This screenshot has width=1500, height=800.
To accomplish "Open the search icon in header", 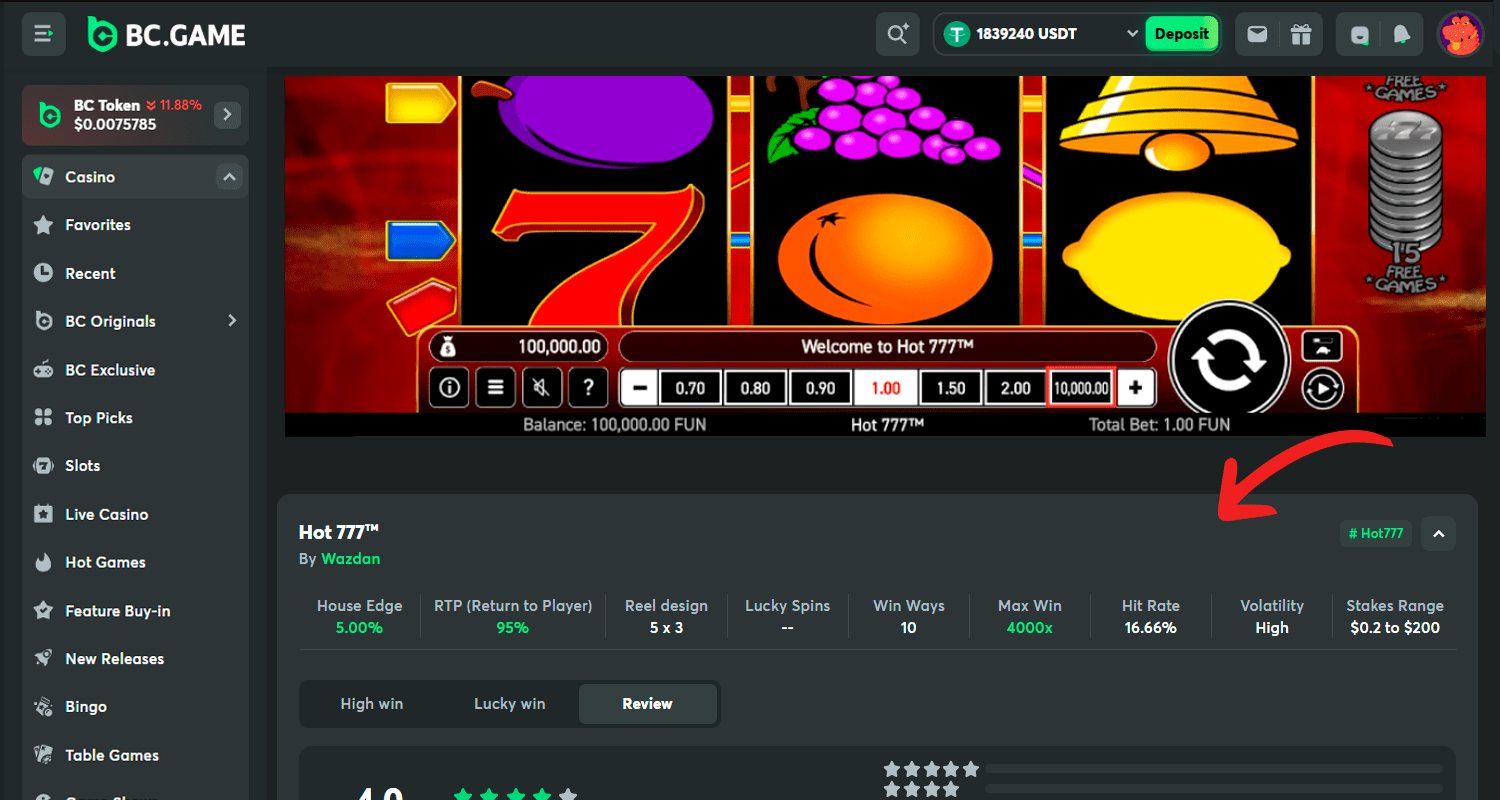I will 898,34.
